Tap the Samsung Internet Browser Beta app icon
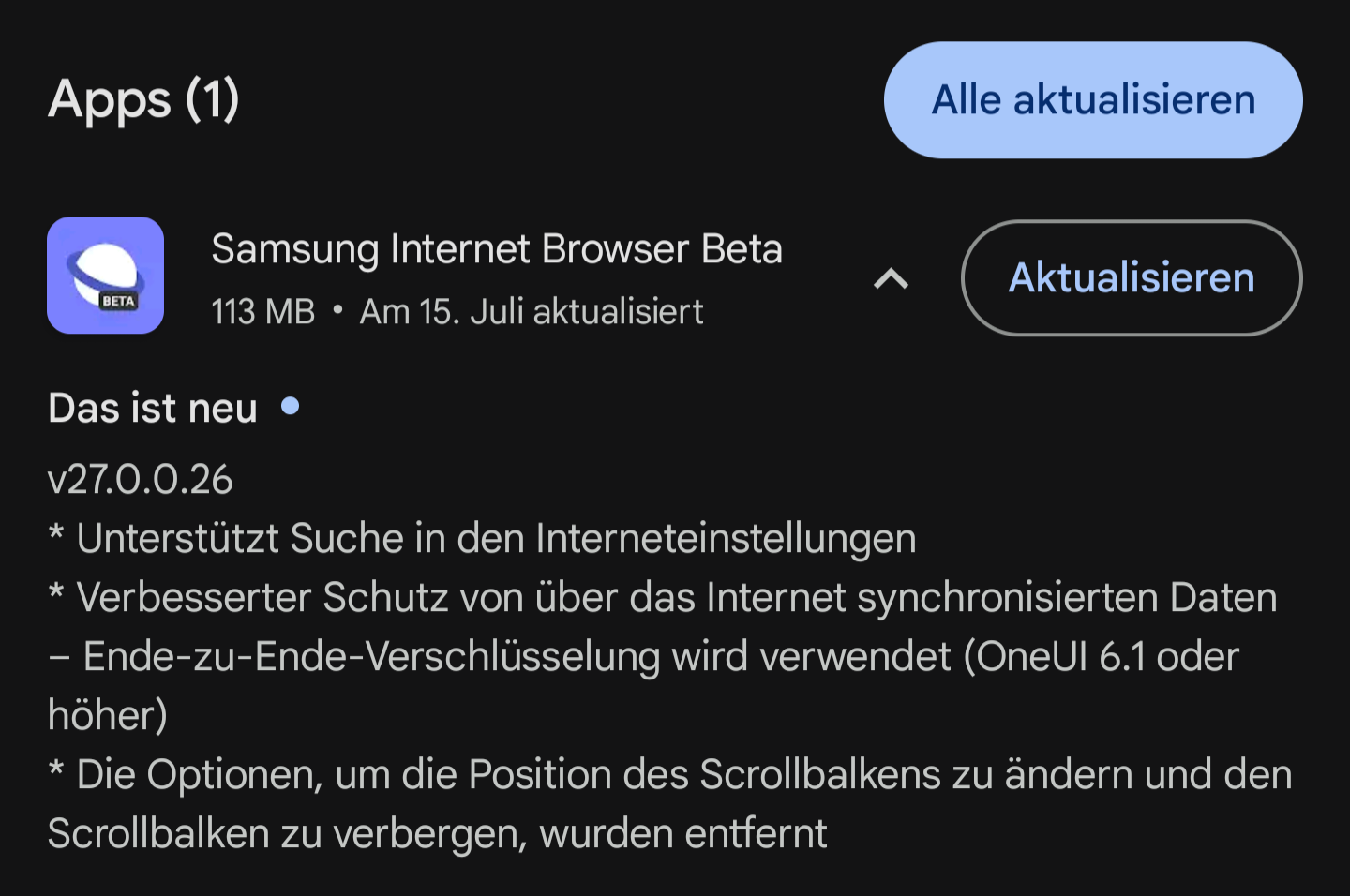 tap(105, 276)
